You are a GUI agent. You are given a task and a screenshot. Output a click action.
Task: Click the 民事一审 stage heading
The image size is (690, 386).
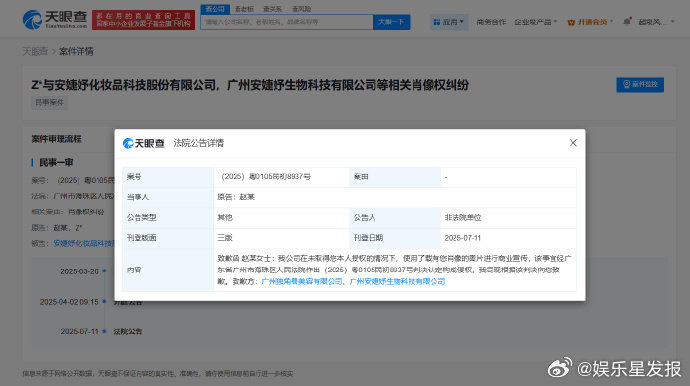(56, 162)
